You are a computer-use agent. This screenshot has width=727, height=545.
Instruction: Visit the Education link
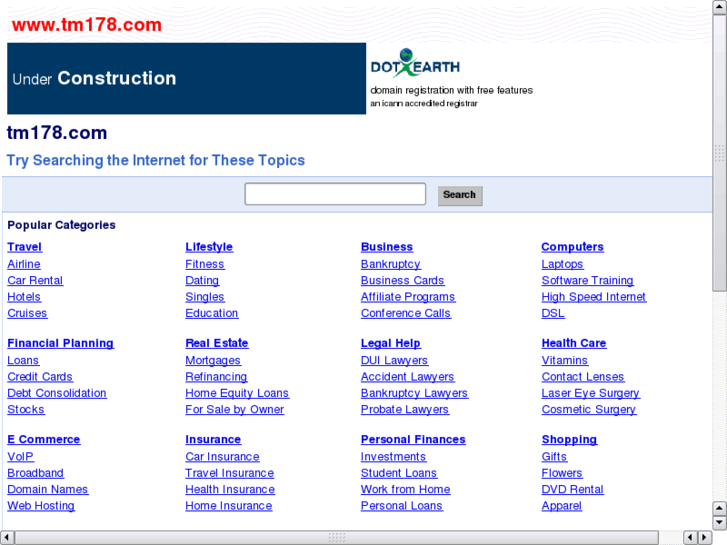tap(212, 313)
